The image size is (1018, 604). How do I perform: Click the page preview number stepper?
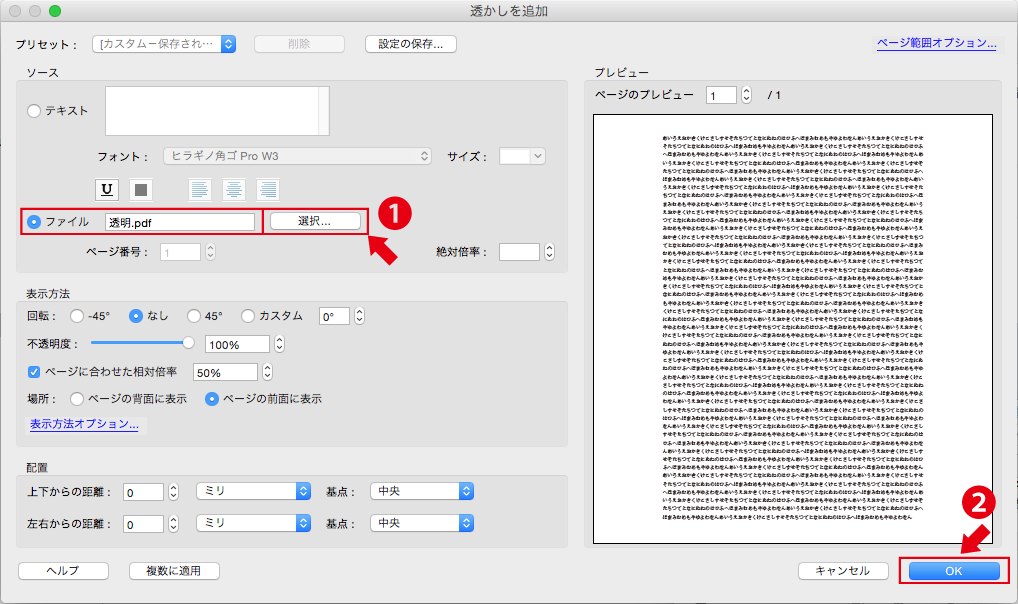(746, 96)
